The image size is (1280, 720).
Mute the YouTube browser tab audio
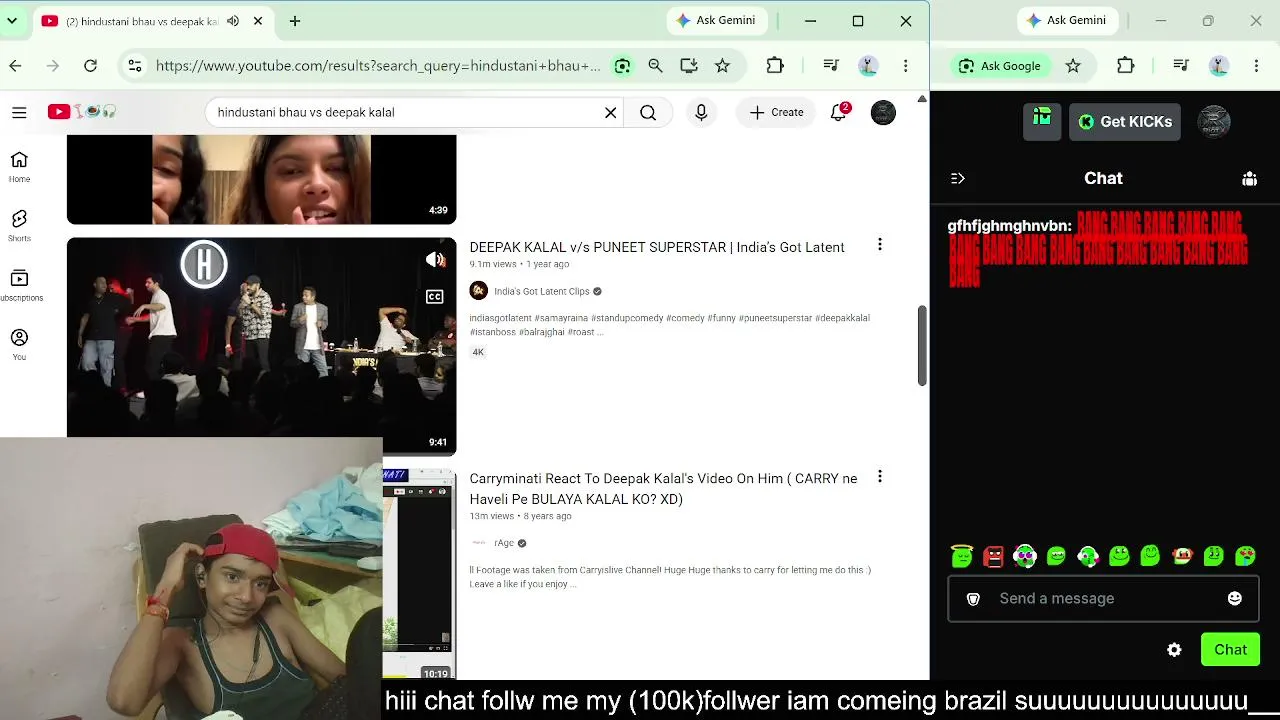233,21
